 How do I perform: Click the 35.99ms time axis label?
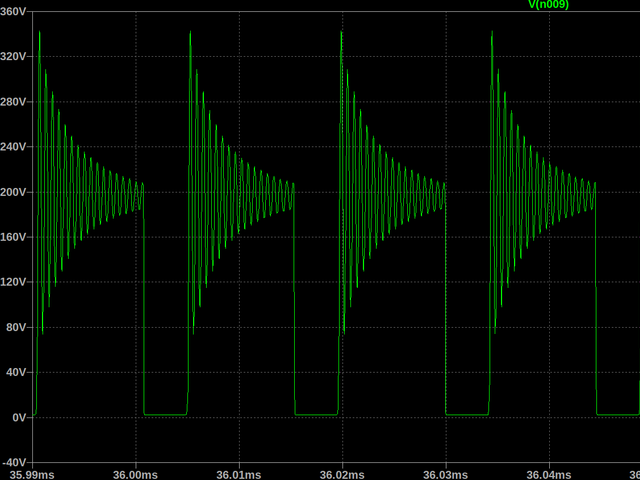coord(33,473)
